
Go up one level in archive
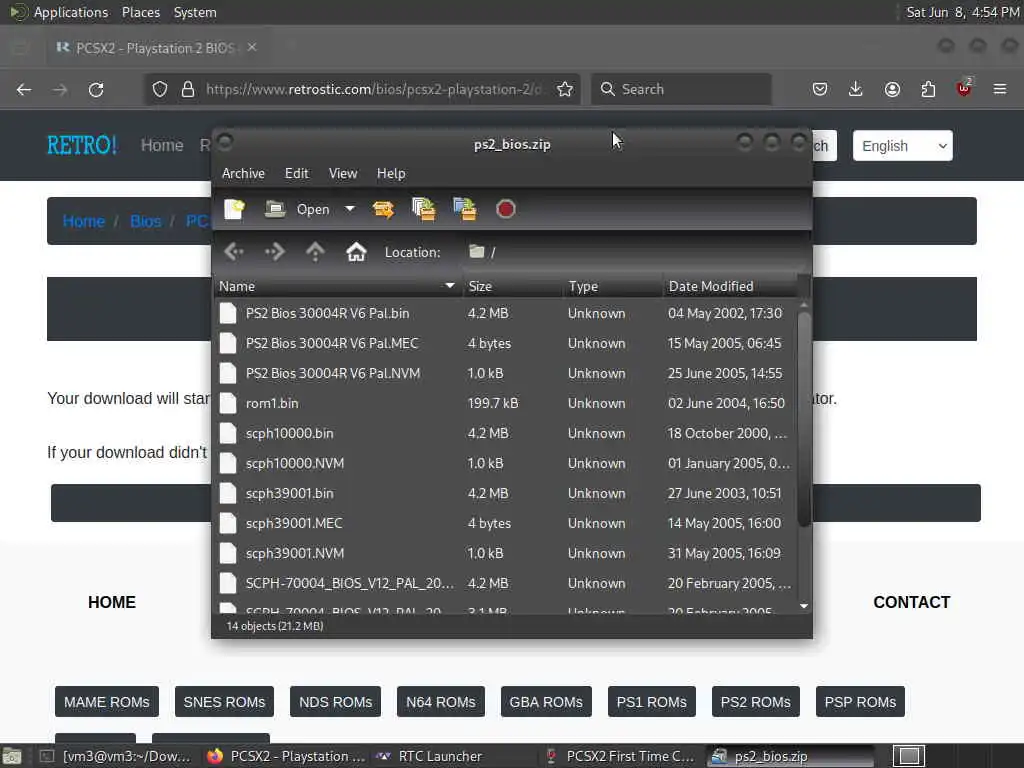tap(315, 252)
